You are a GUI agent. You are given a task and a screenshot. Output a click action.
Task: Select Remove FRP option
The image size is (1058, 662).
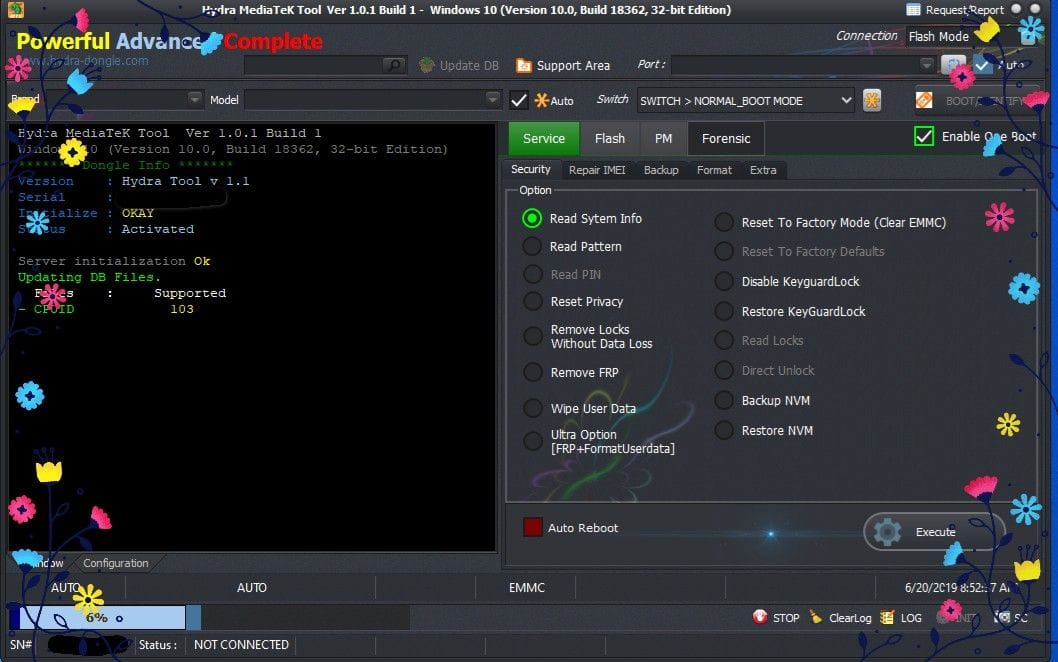(x=532, y=372)
